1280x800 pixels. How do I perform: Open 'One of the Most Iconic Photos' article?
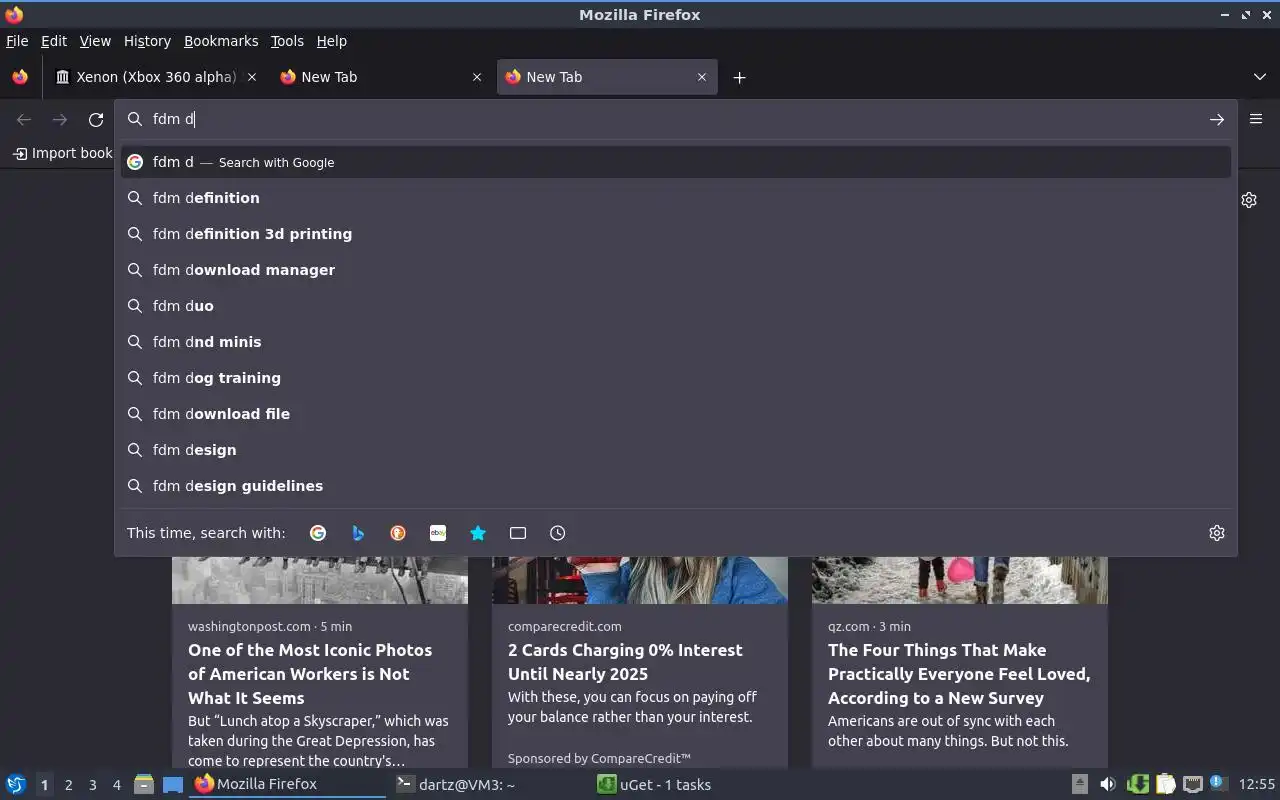click(310, 674)
